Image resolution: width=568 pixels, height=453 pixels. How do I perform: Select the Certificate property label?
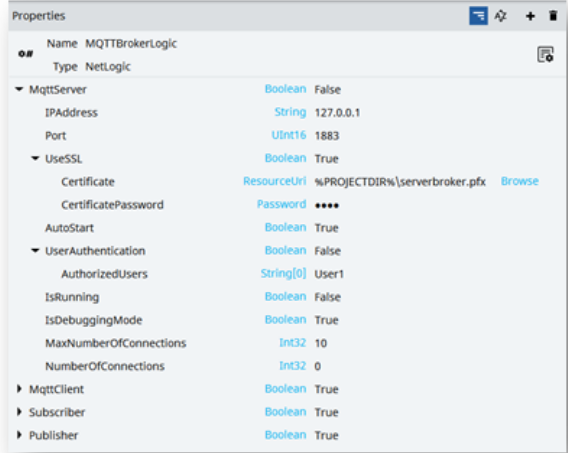88,182
